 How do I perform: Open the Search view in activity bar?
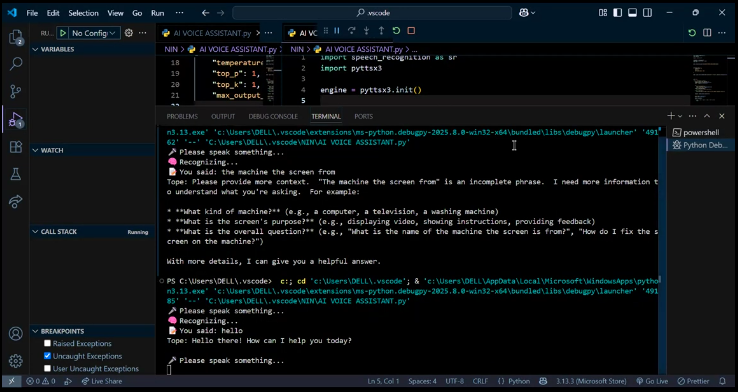16,64
